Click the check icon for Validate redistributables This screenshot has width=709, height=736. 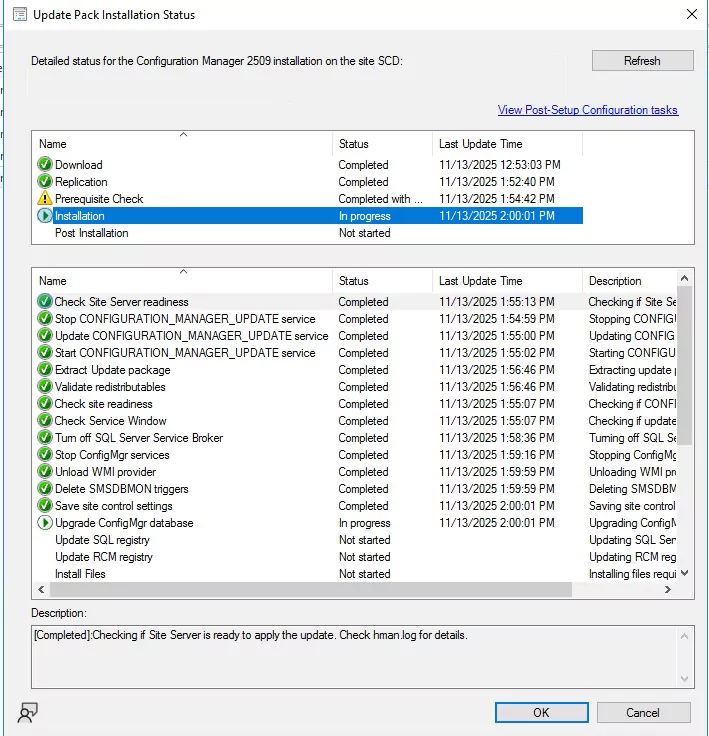coord(45,386)
